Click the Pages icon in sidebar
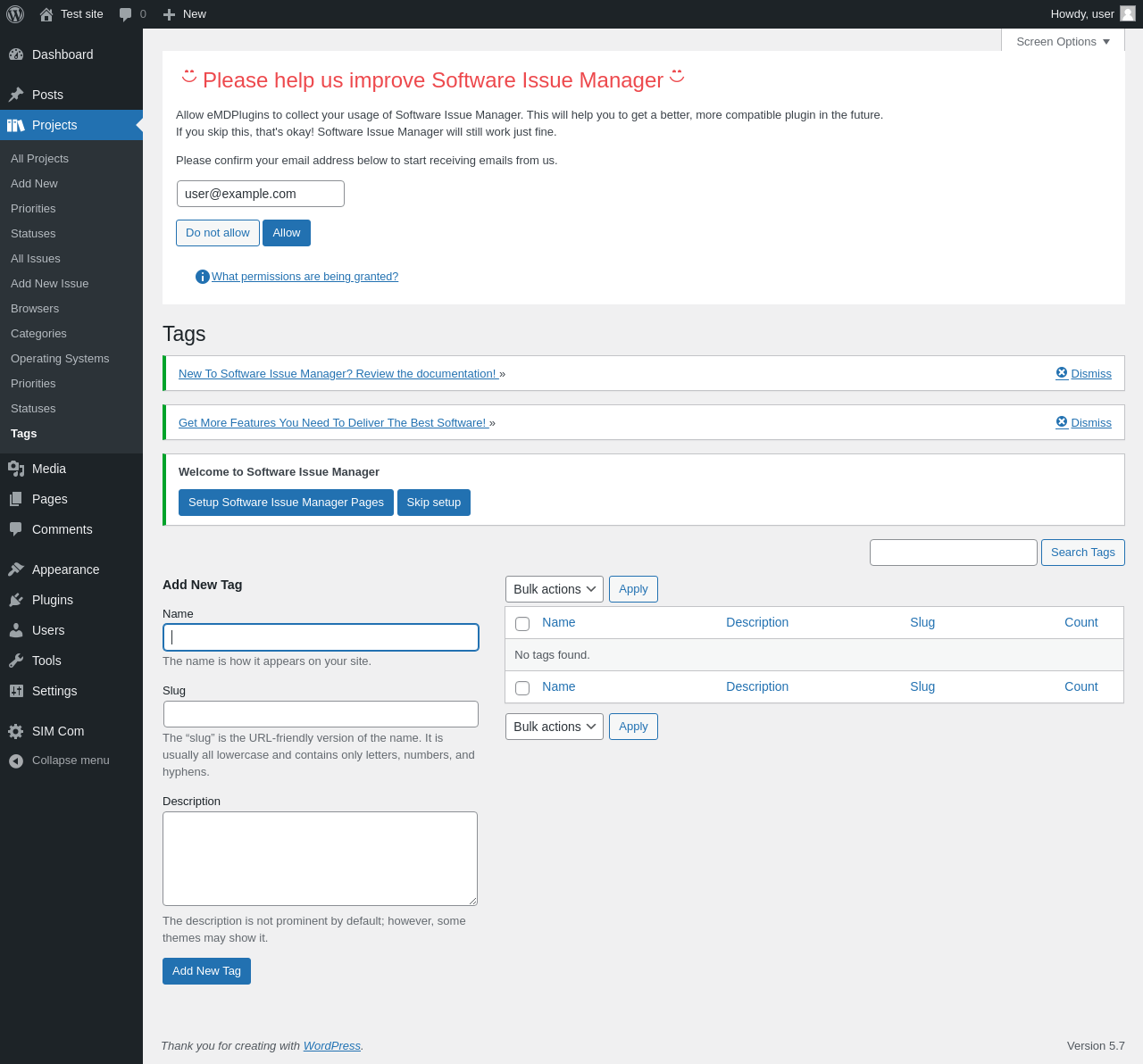 [16, 499]
